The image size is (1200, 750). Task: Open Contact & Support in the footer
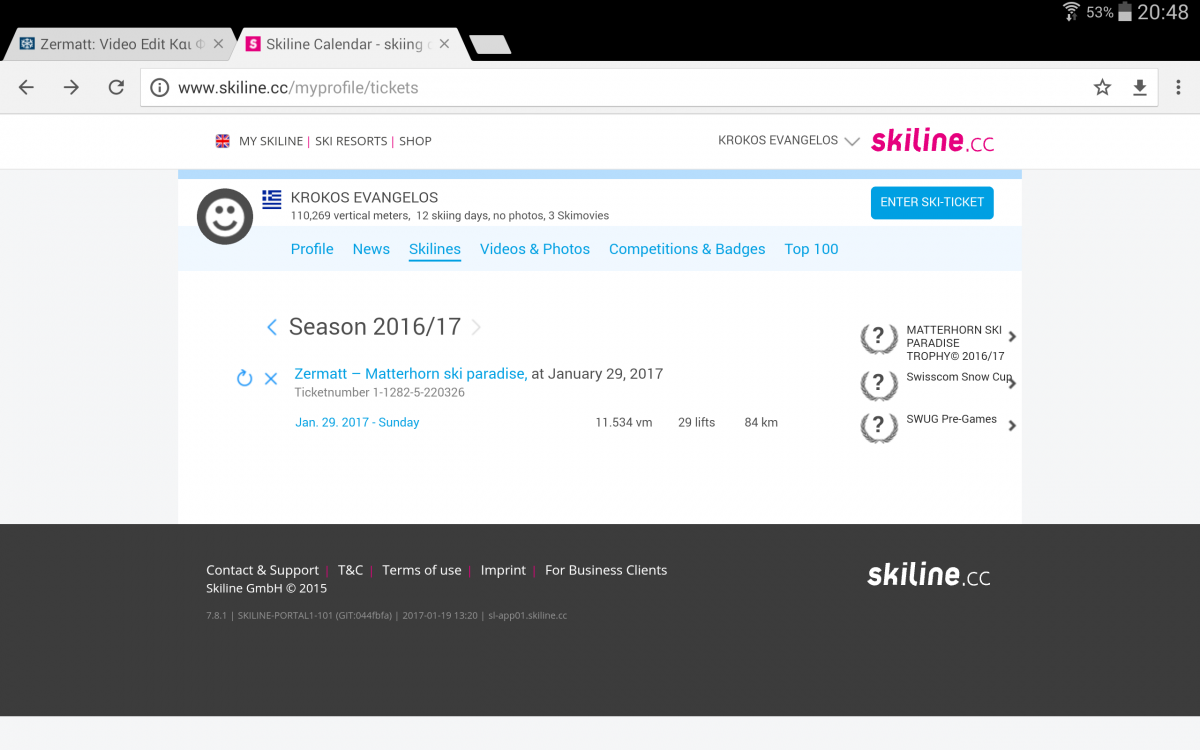(x=262, y=570)
